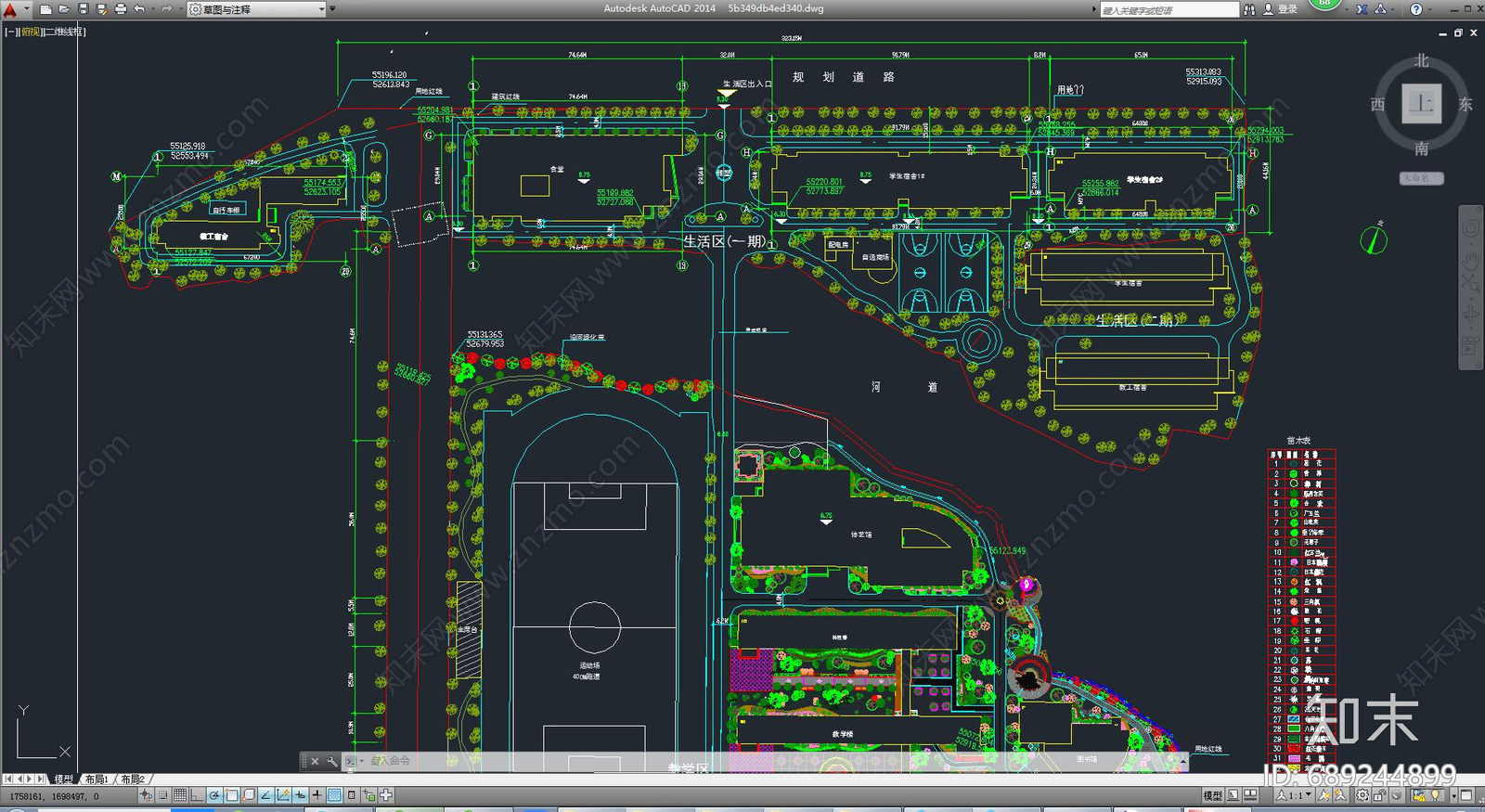This screenshot has height=812, width=1485.
Task: Open the Autodesk 360 triangle icon
Action: click(x=1380, y=9)
